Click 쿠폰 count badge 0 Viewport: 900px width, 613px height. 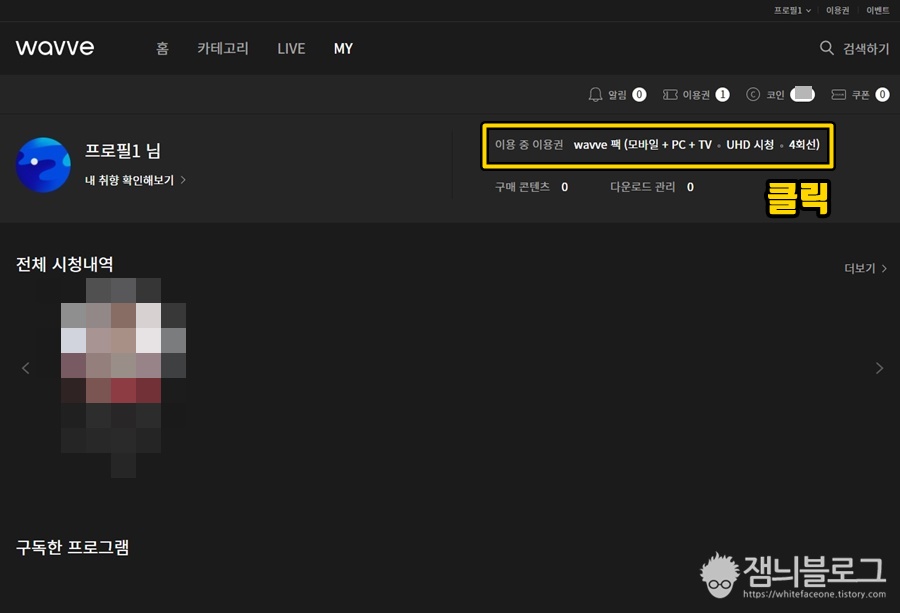882,95
